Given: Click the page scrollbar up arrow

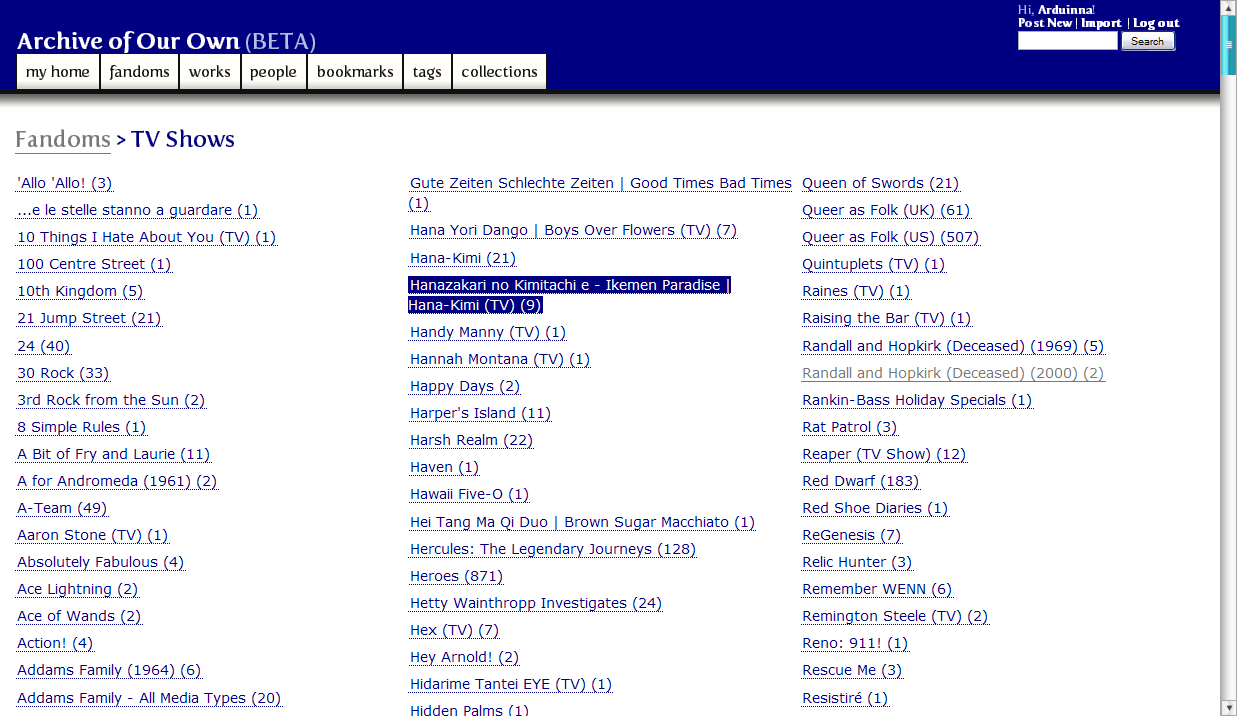Looking at the screenshot, I should click(x=1229, y=8).
